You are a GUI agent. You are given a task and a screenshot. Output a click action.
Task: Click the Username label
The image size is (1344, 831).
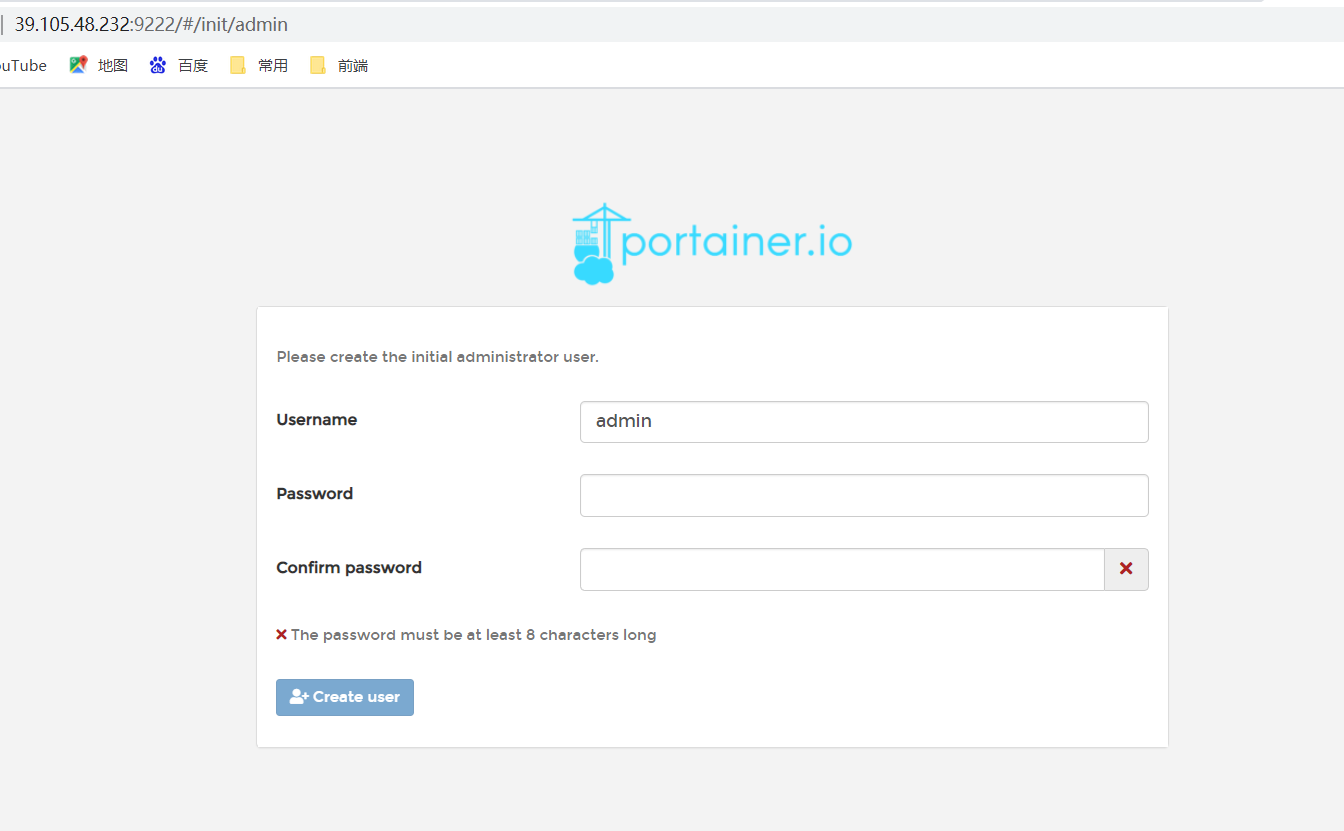pos(316,420)
